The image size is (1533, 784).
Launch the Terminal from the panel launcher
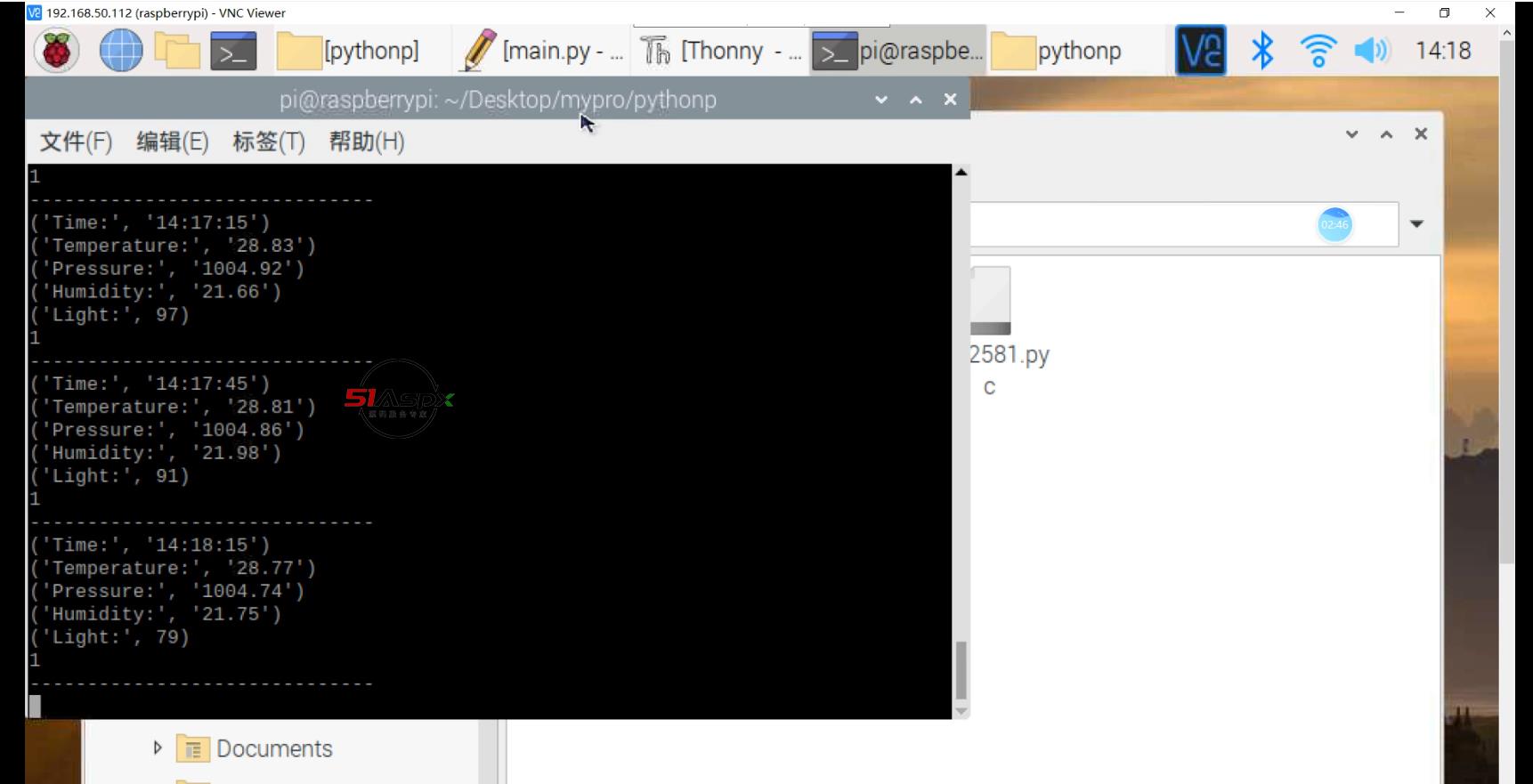(233, 52)
